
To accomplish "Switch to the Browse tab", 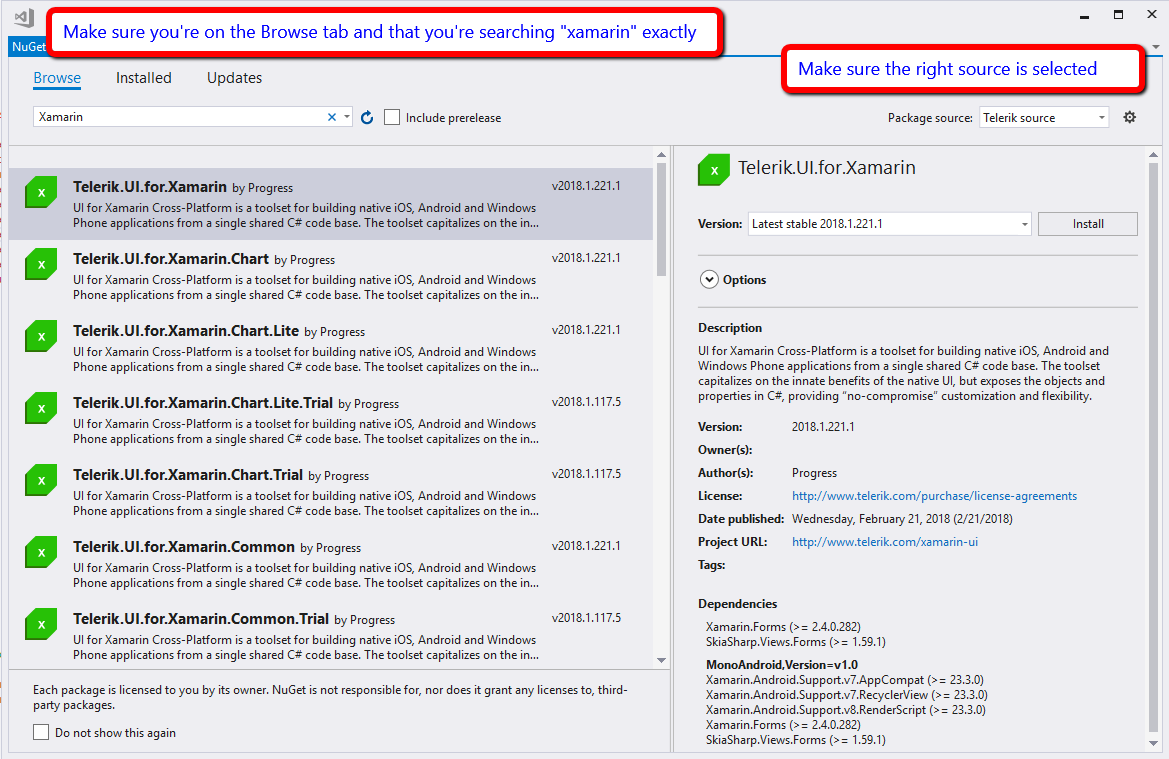I will pos(57,78).
